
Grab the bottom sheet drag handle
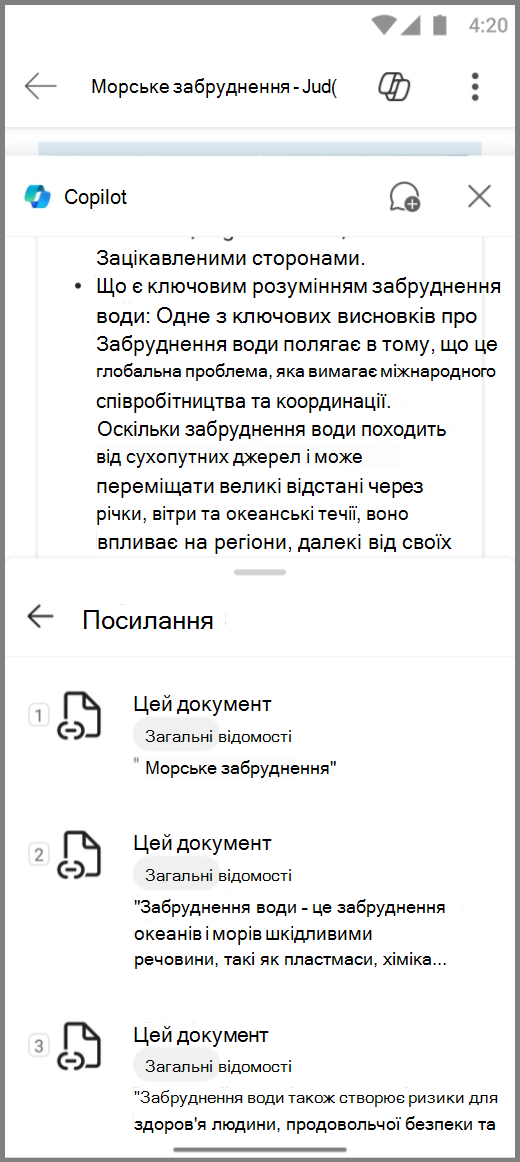[259, 572]
